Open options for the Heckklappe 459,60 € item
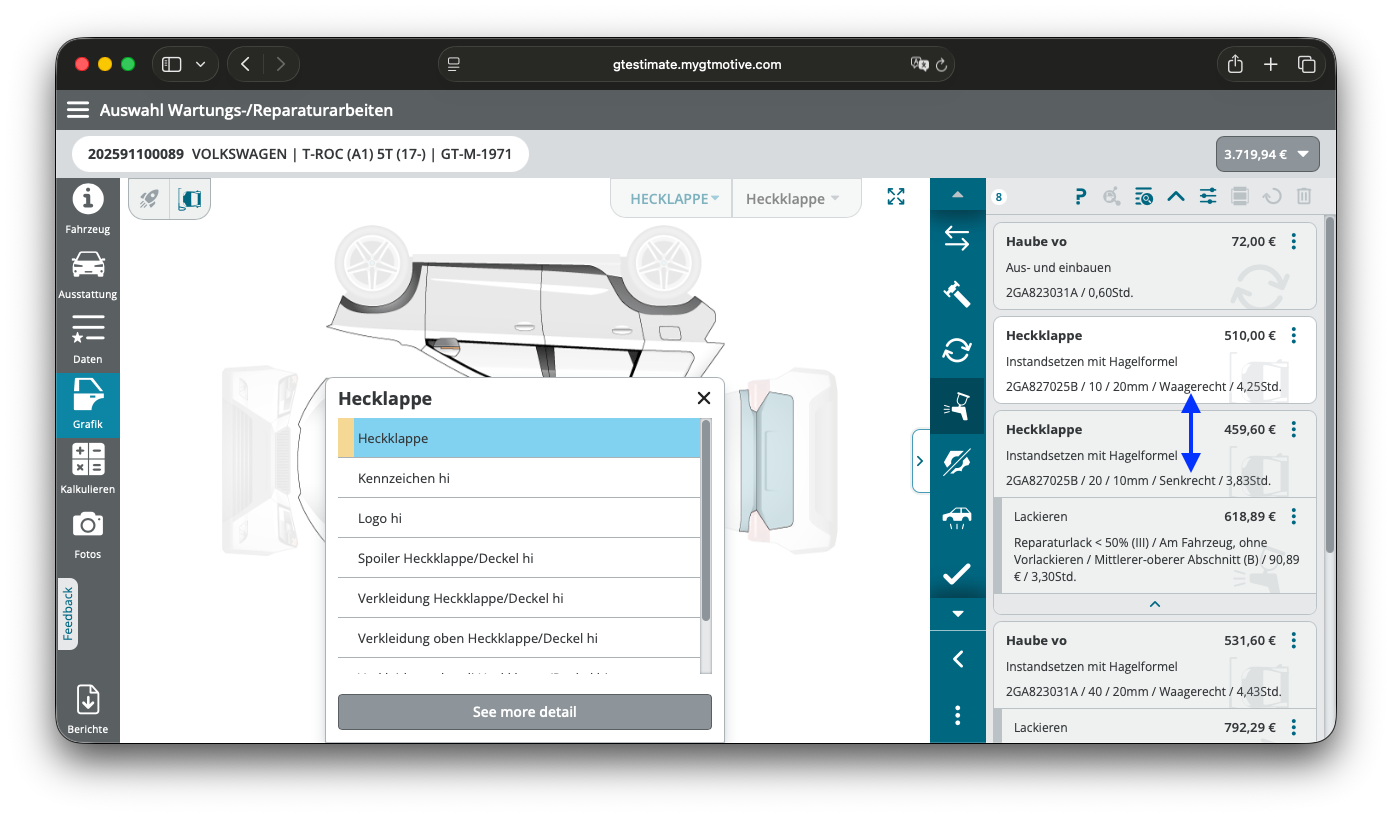 pos(1294,430)
